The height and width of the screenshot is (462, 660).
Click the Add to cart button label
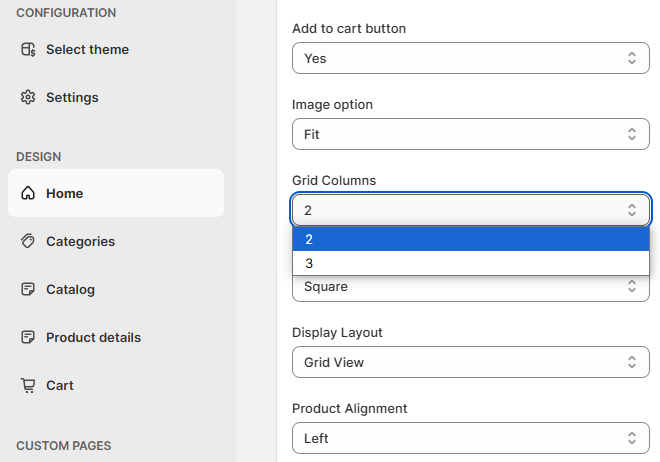[349, 29]
